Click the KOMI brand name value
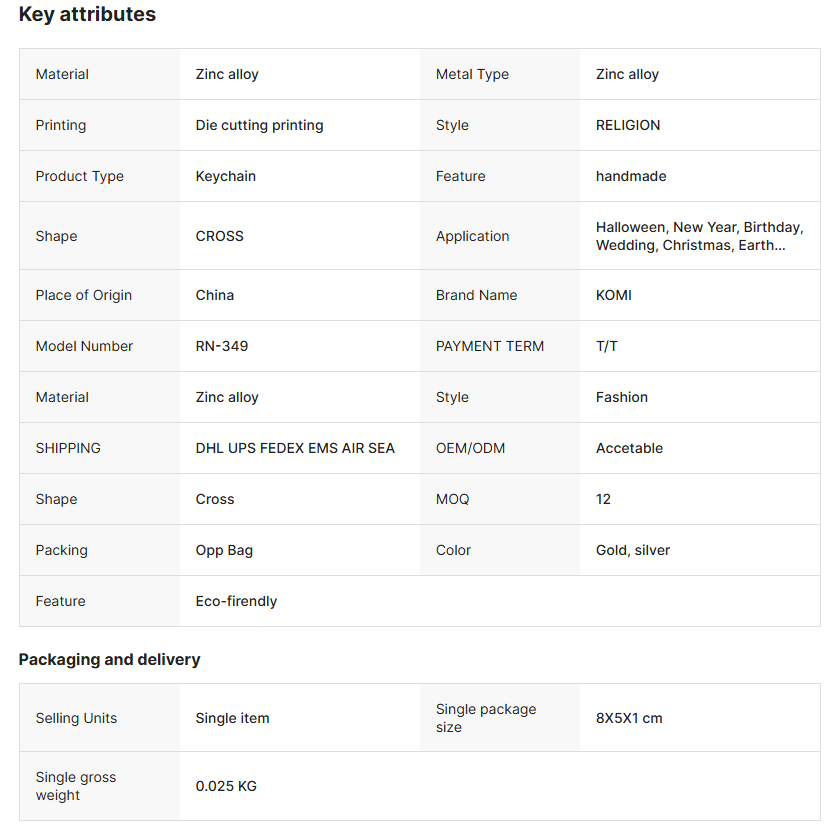 614,295
